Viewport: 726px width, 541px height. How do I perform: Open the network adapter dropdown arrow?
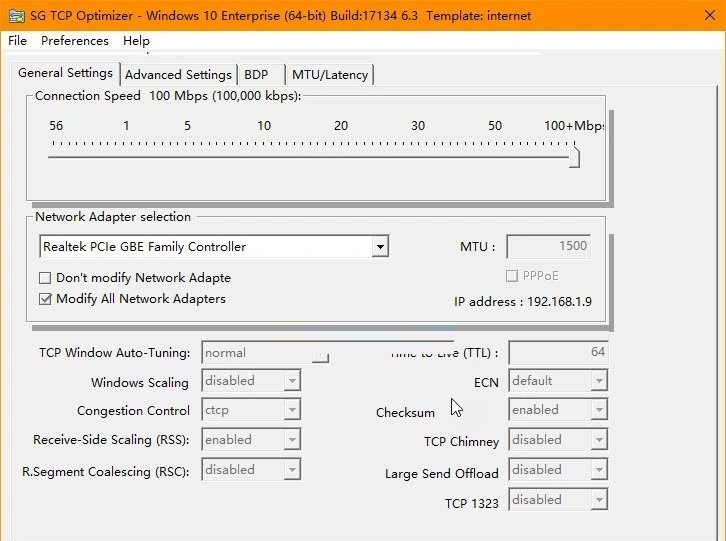click(380, 246)
